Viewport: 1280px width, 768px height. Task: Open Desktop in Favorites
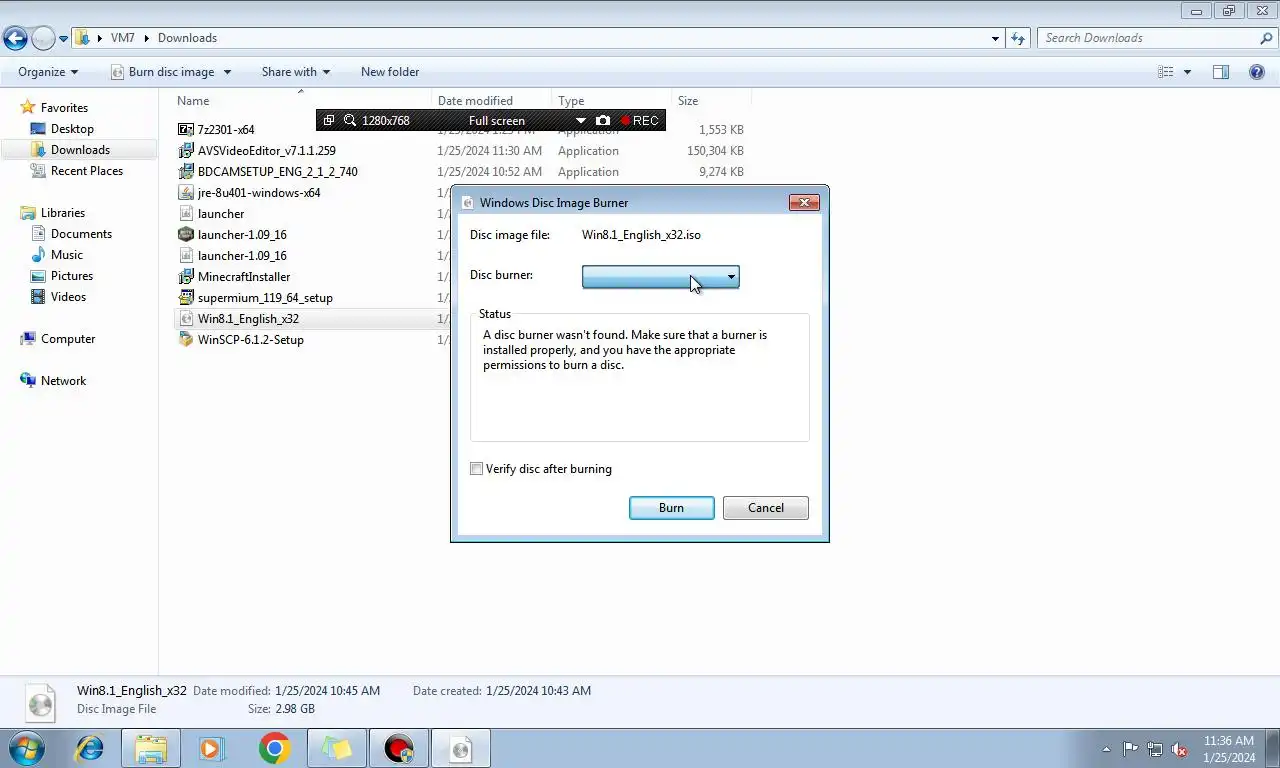click(x=72, y=129)
